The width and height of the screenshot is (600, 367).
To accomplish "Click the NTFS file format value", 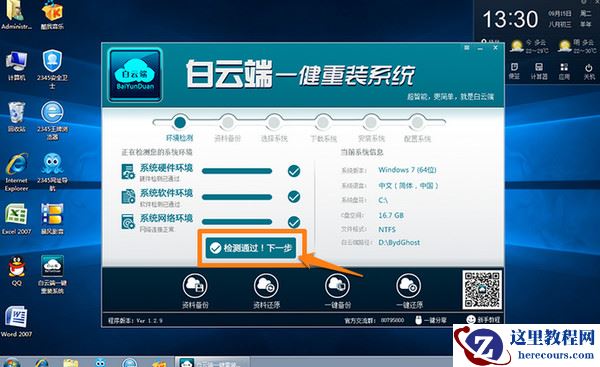I will coord(387,230).
